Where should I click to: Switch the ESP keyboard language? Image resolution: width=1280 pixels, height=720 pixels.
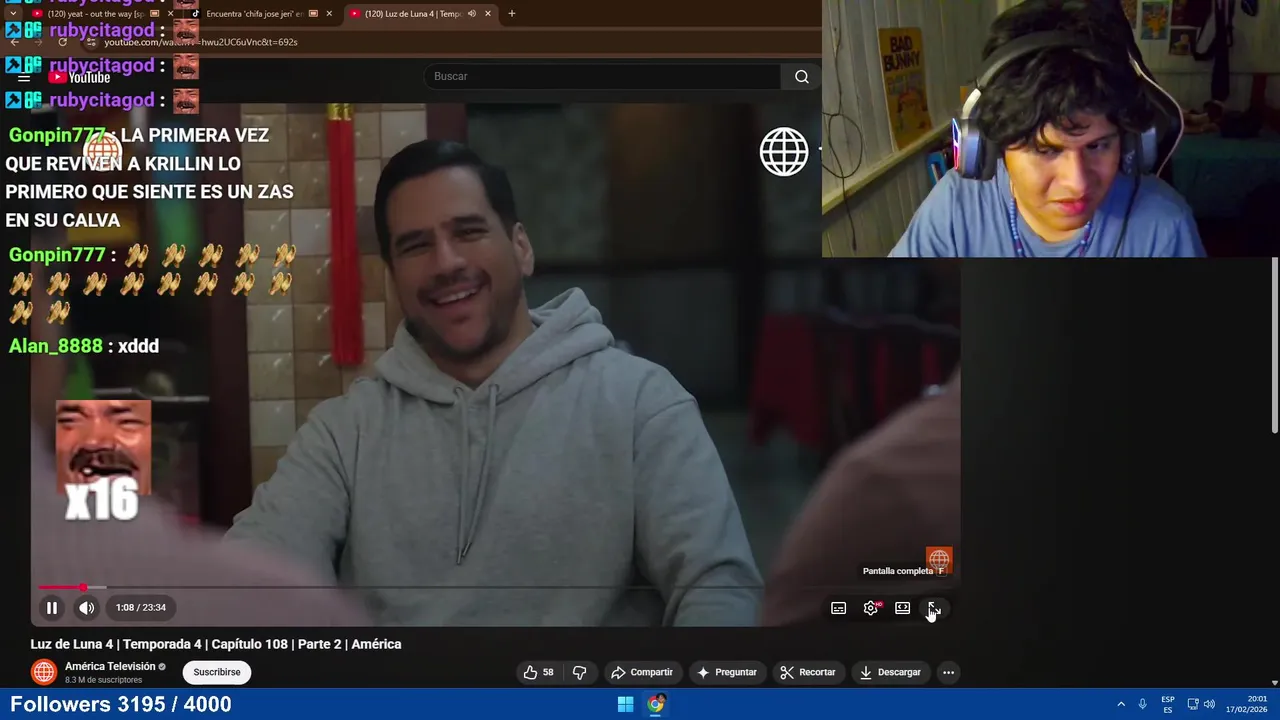pyautogui.click(x=1168, y=704)
